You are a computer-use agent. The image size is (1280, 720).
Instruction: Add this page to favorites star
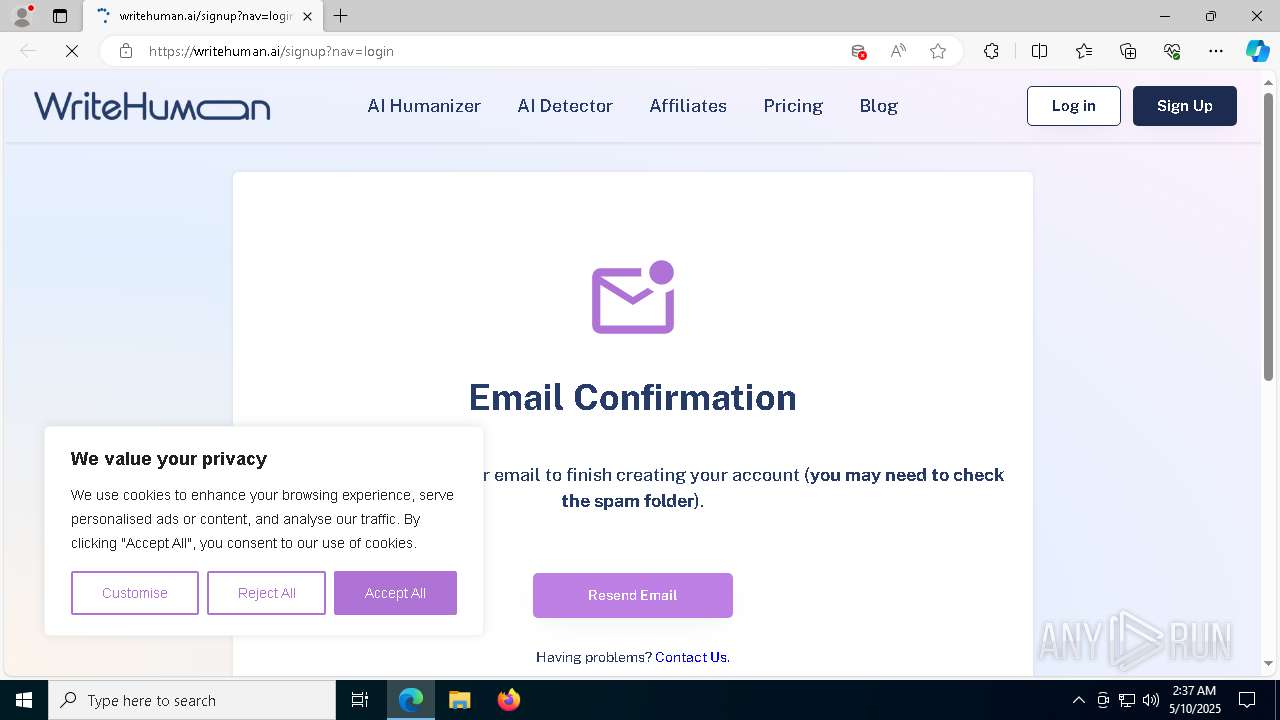[938, 51]
